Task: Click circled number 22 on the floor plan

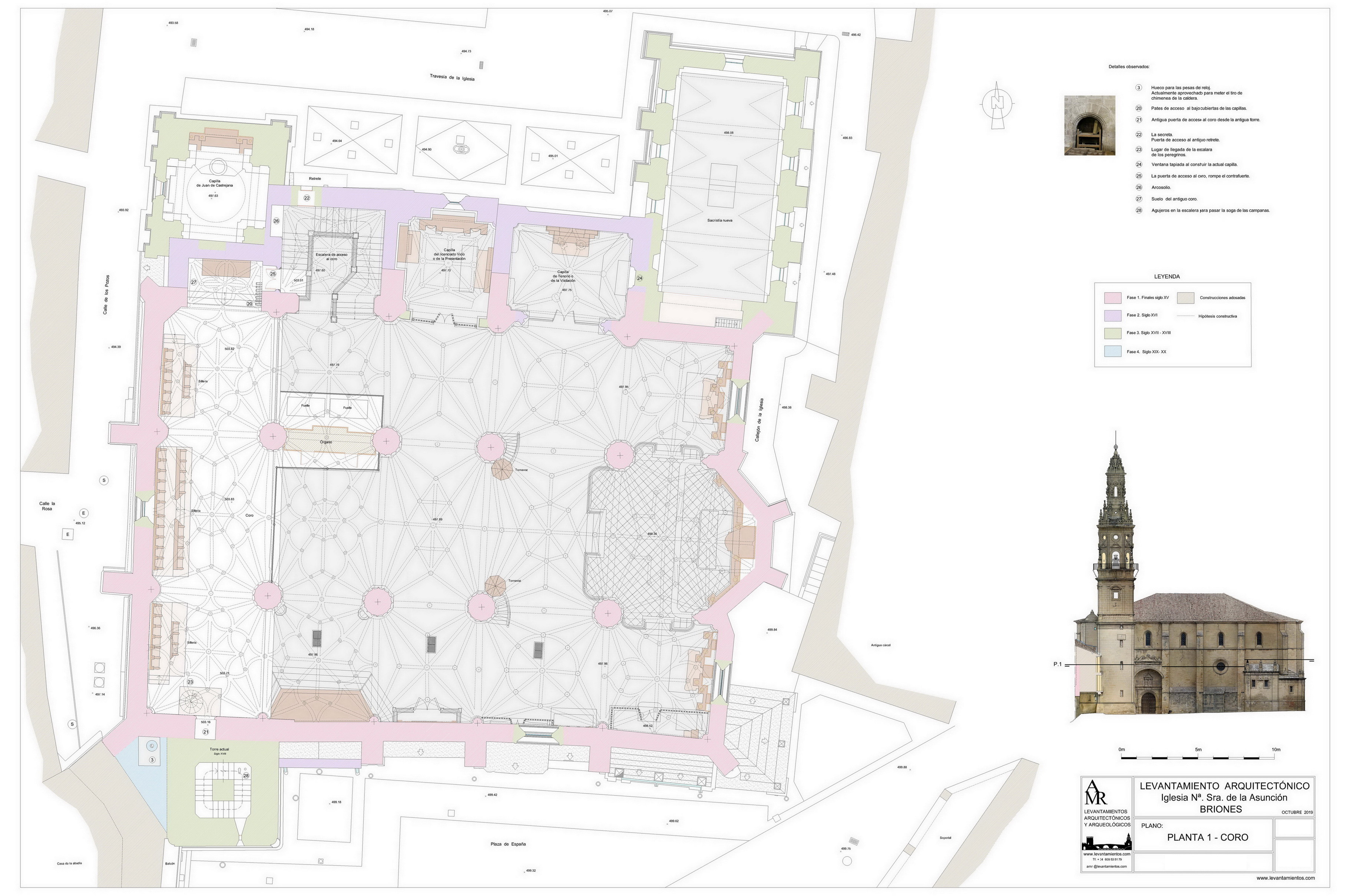Action: pyautogui.click(x=307, y=198)
